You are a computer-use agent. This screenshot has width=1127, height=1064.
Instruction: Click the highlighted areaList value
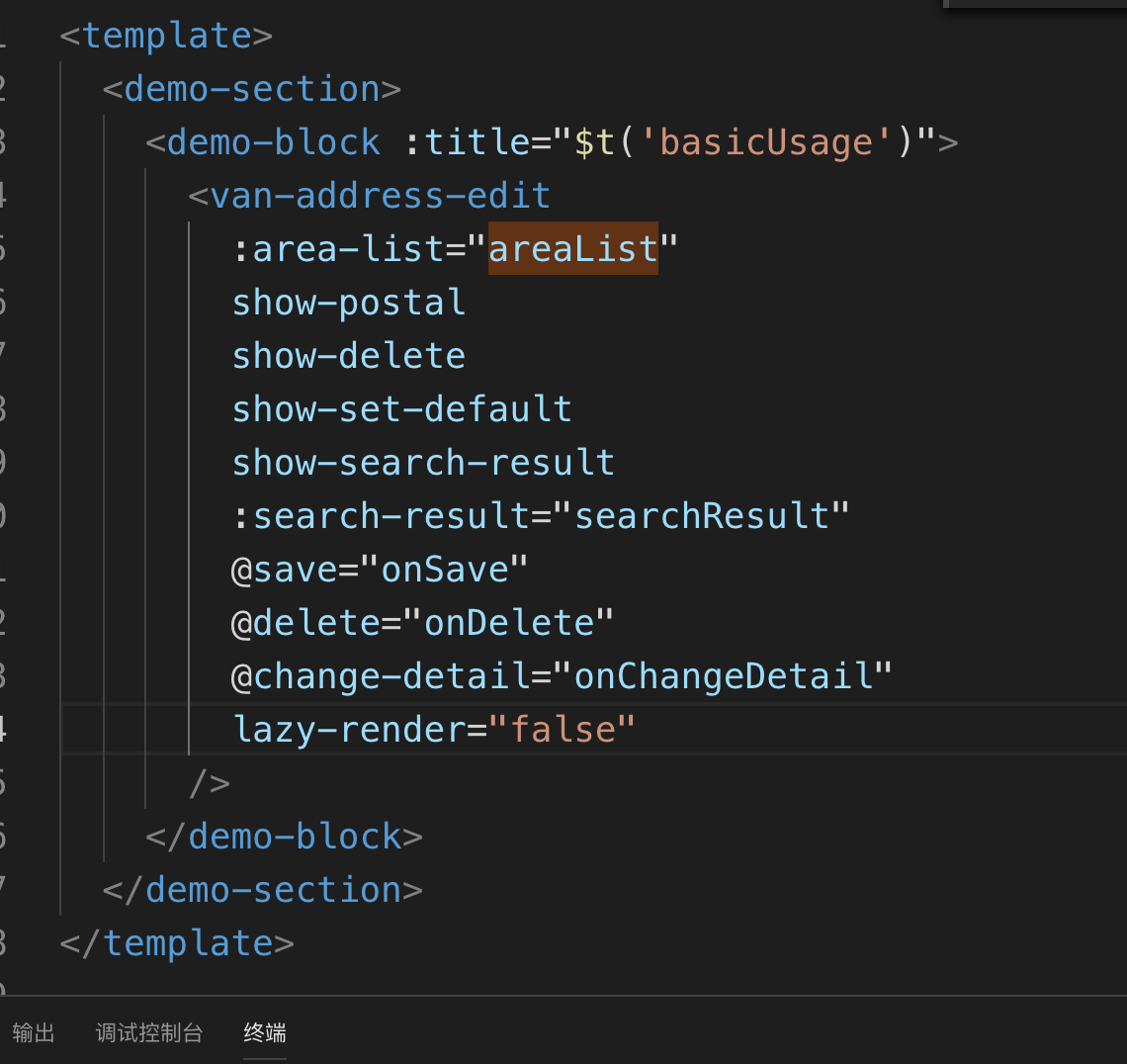pos(572,248)
